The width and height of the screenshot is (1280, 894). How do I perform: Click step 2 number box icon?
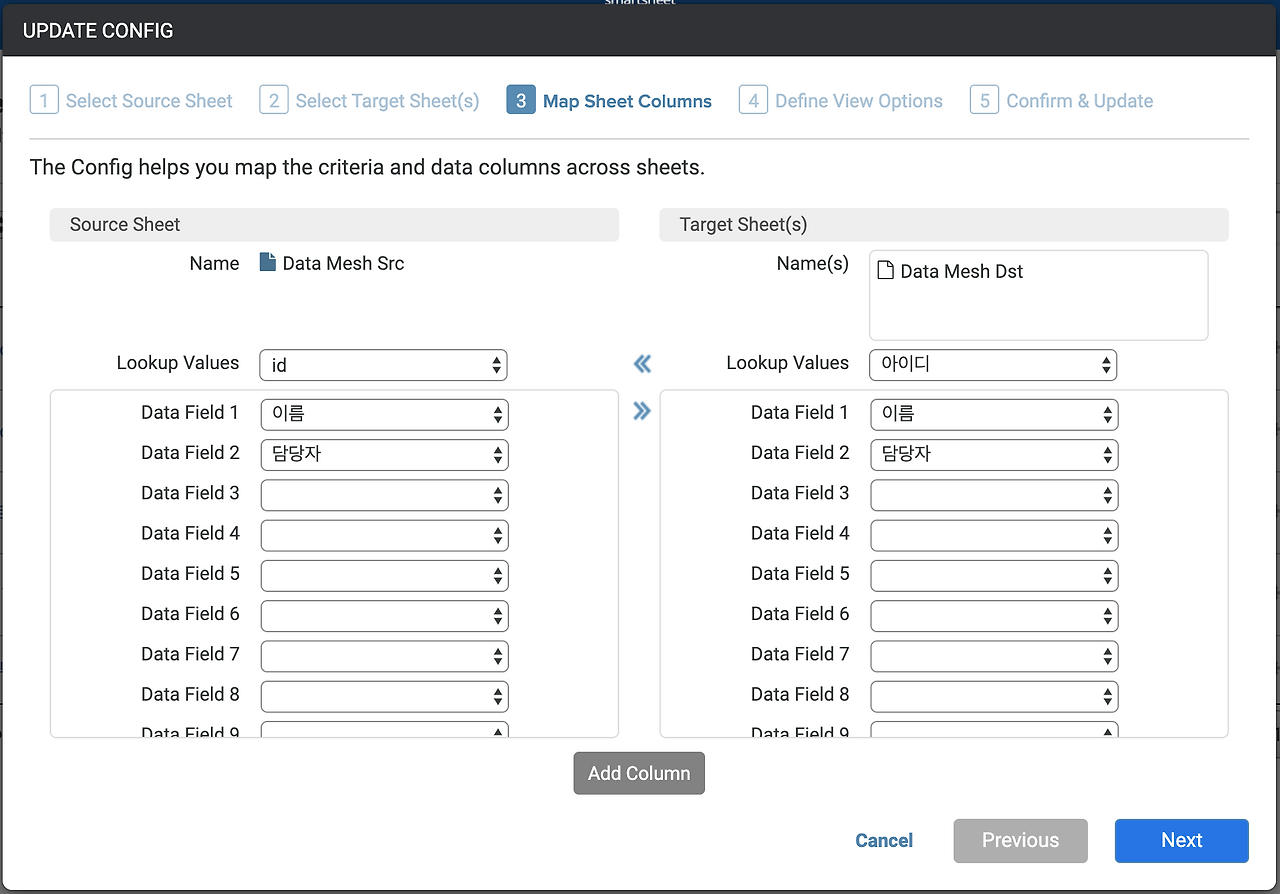274,101
